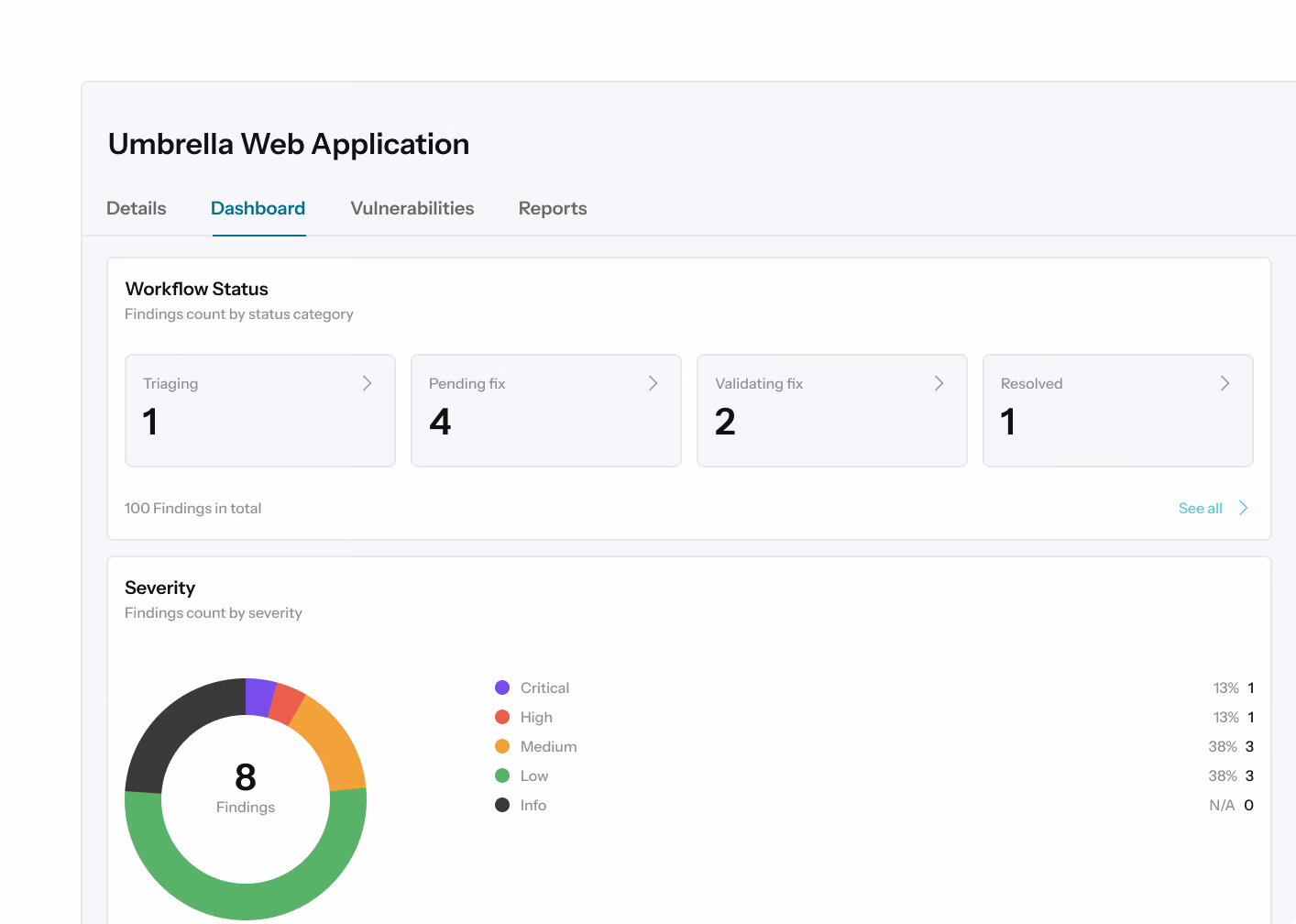This screenshot has height=924, width=1296.
Task: Click the Info severity label
Action: [x=533, y=805]
